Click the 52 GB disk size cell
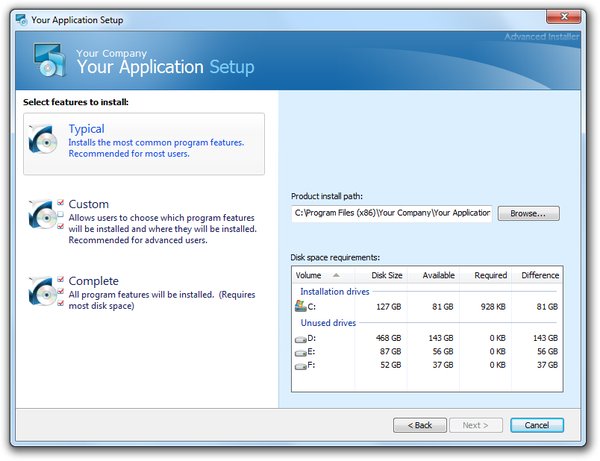 pyautogui.click(x=391, y=365)
